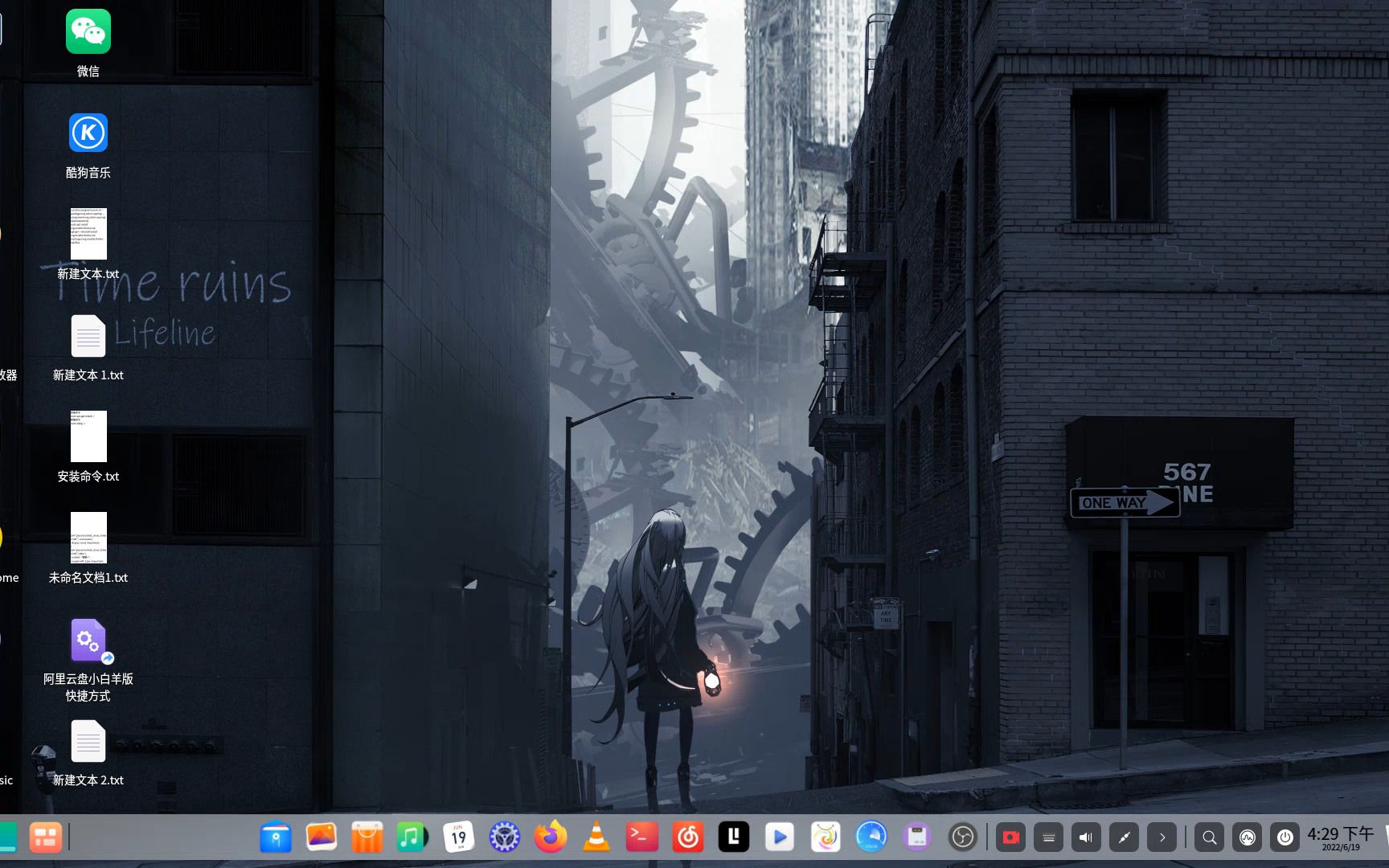
Task: Open the calendar icon showing 19
Action: pos(458,837)
